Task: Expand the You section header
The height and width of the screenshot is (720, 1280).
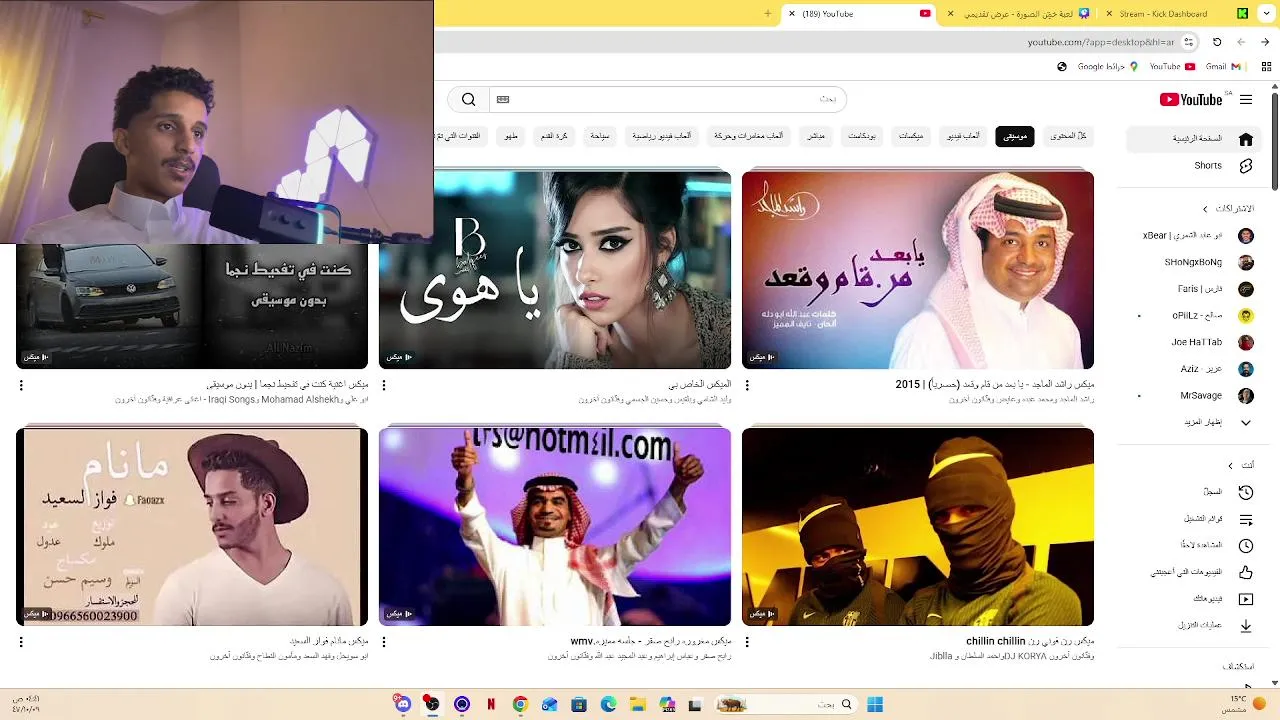Action: click(x=1241, y=465)
